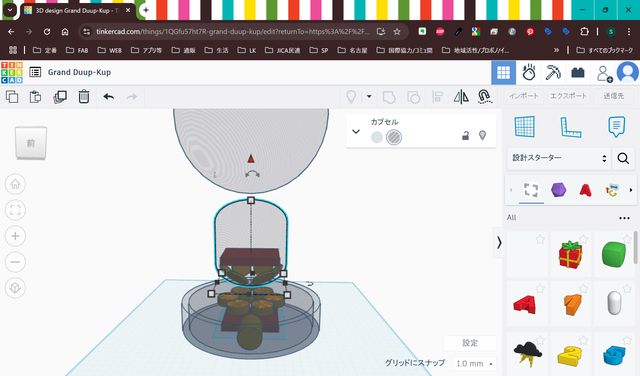
Task: Pick the storm cloud lightning shape
Action: click(x=527, y=354)
